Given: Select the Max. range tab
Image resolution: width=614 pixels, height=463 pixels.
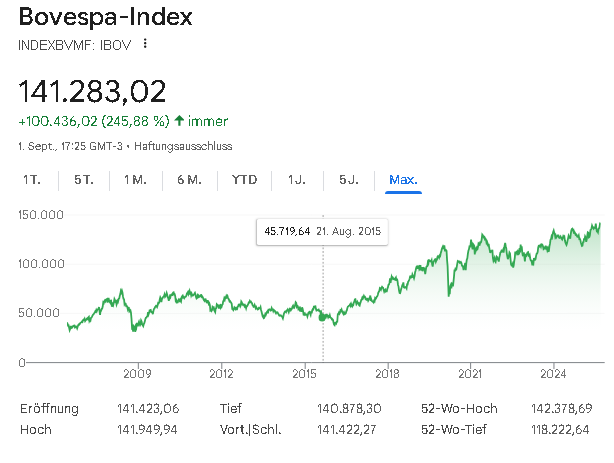Looking at the screenshot, I should tap(404, 180).
